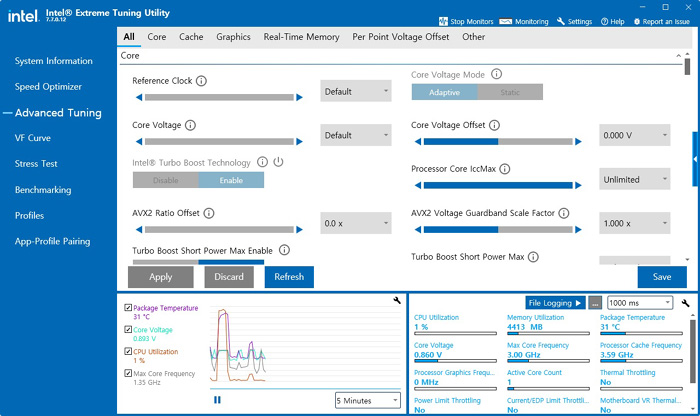The image size is (700, 416).
Task: Click the info icon beside Reference Clock
Action: click(202, 81)
